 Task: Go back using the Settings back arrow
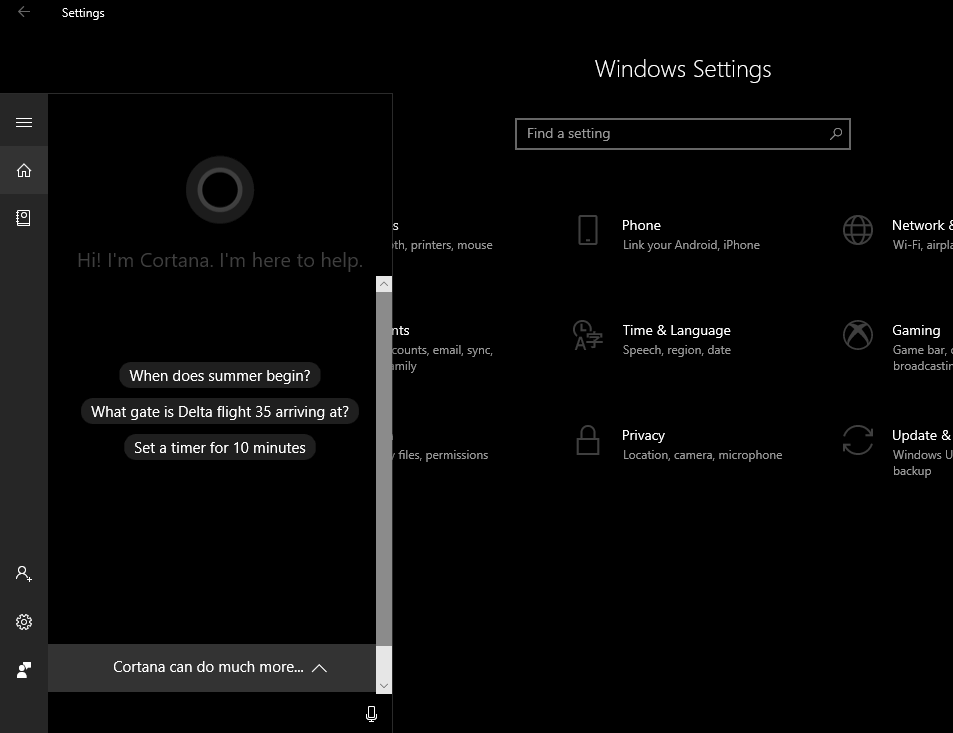coord(24,12)
